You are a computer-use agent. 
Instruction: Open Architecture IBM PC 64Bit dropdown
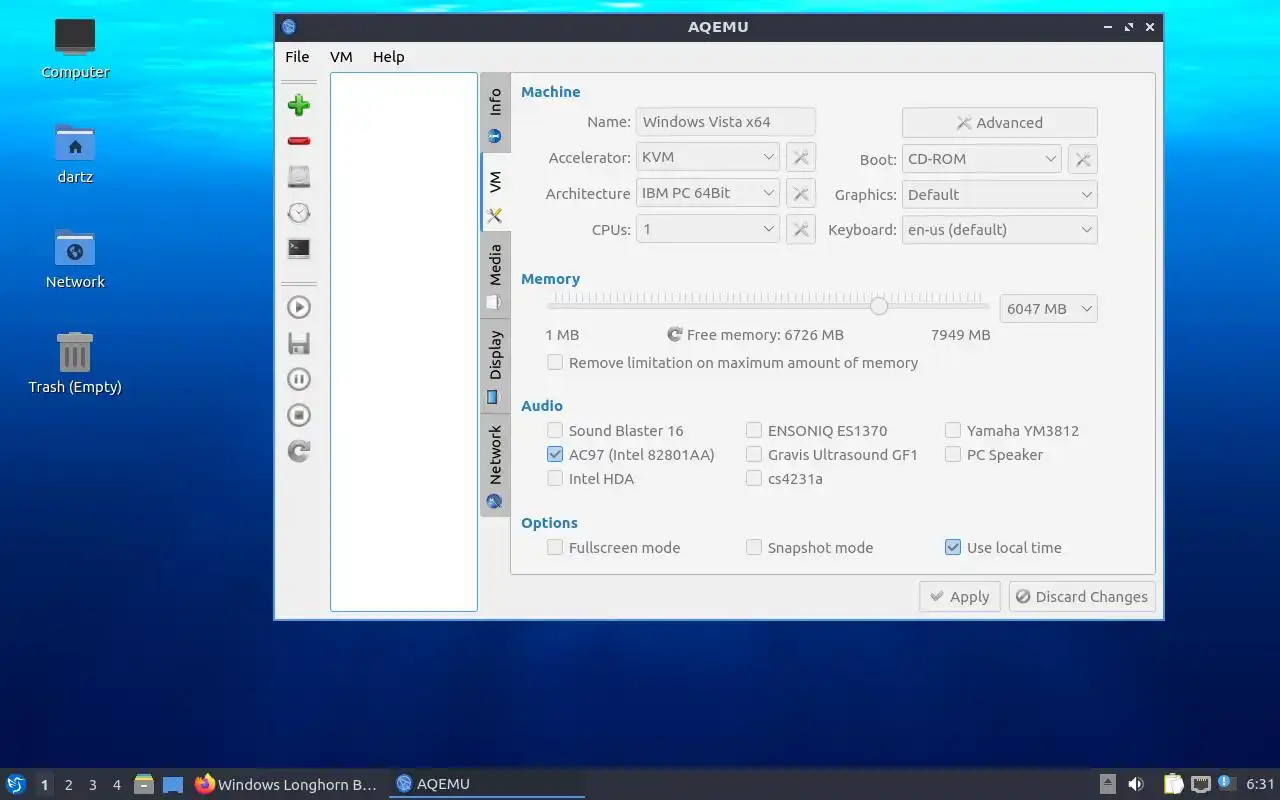(707, 193)
